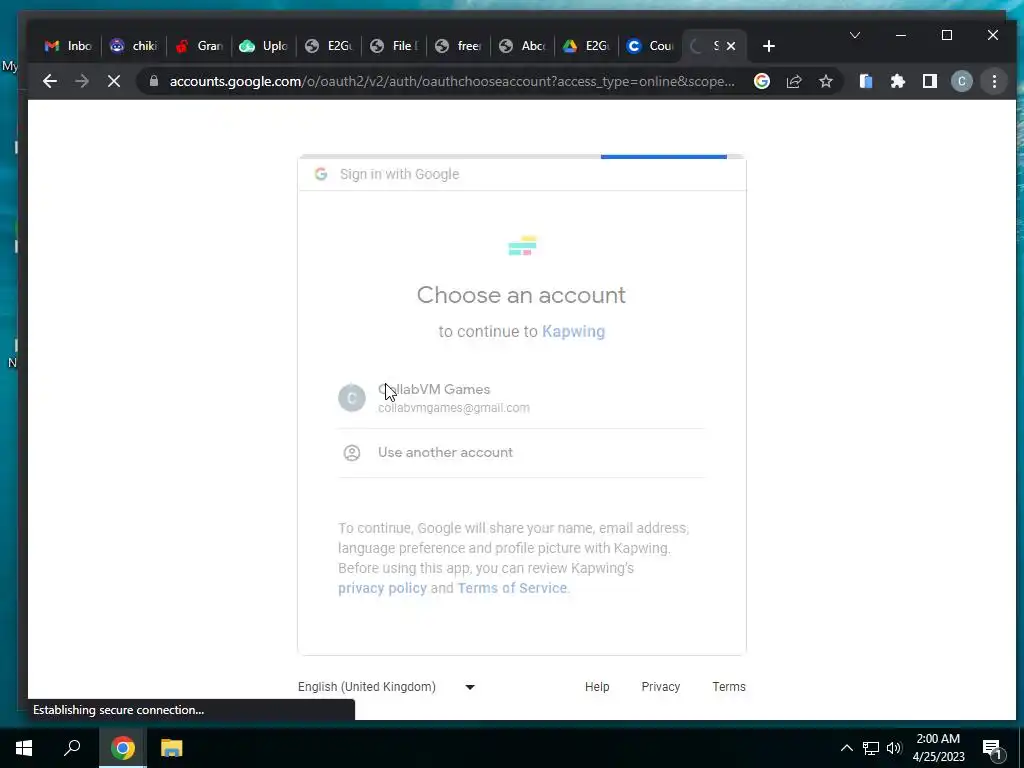The width and height of the screenshot is (1024, 768).
Task: Open the taskbar clock and date
Action: click(x=938, y=748)
